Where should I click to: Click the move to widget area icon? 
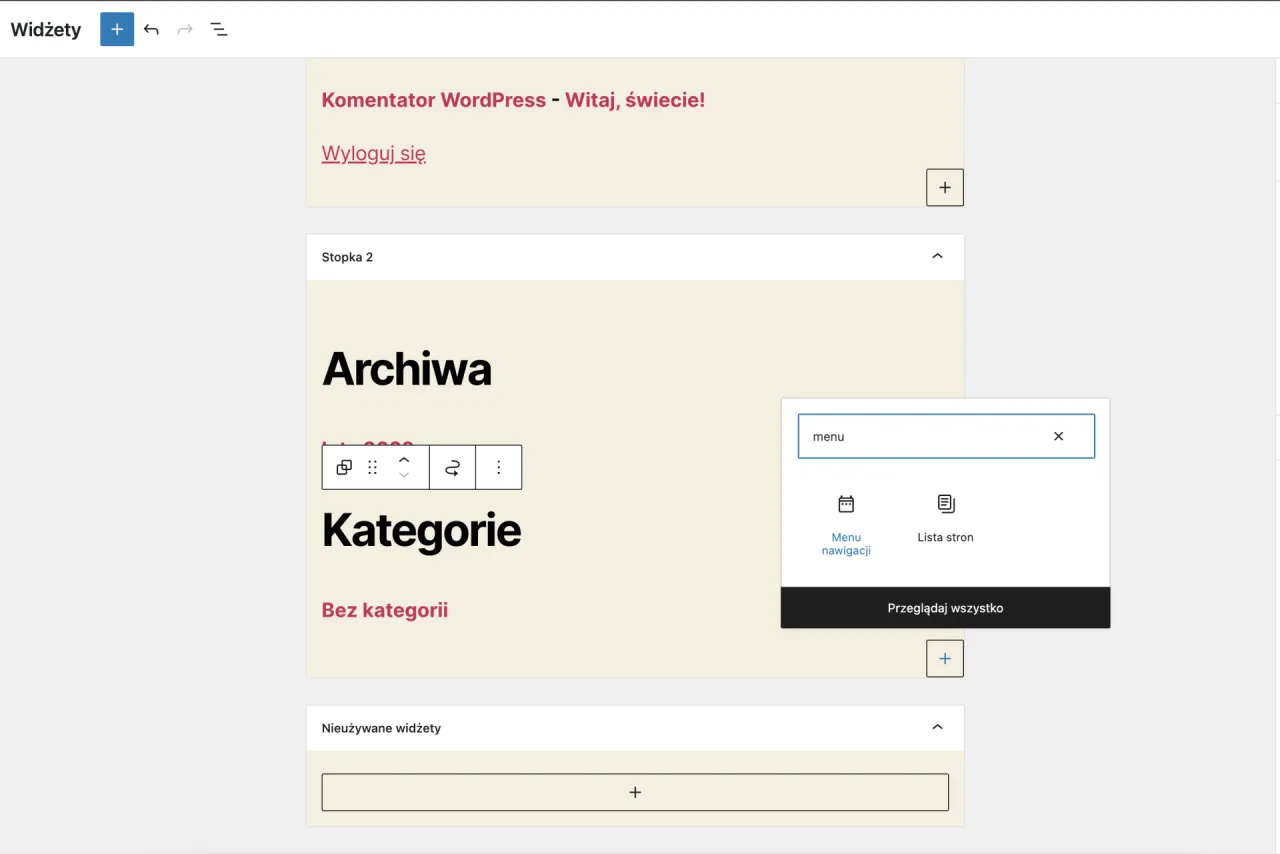click(x=452, y=467)
